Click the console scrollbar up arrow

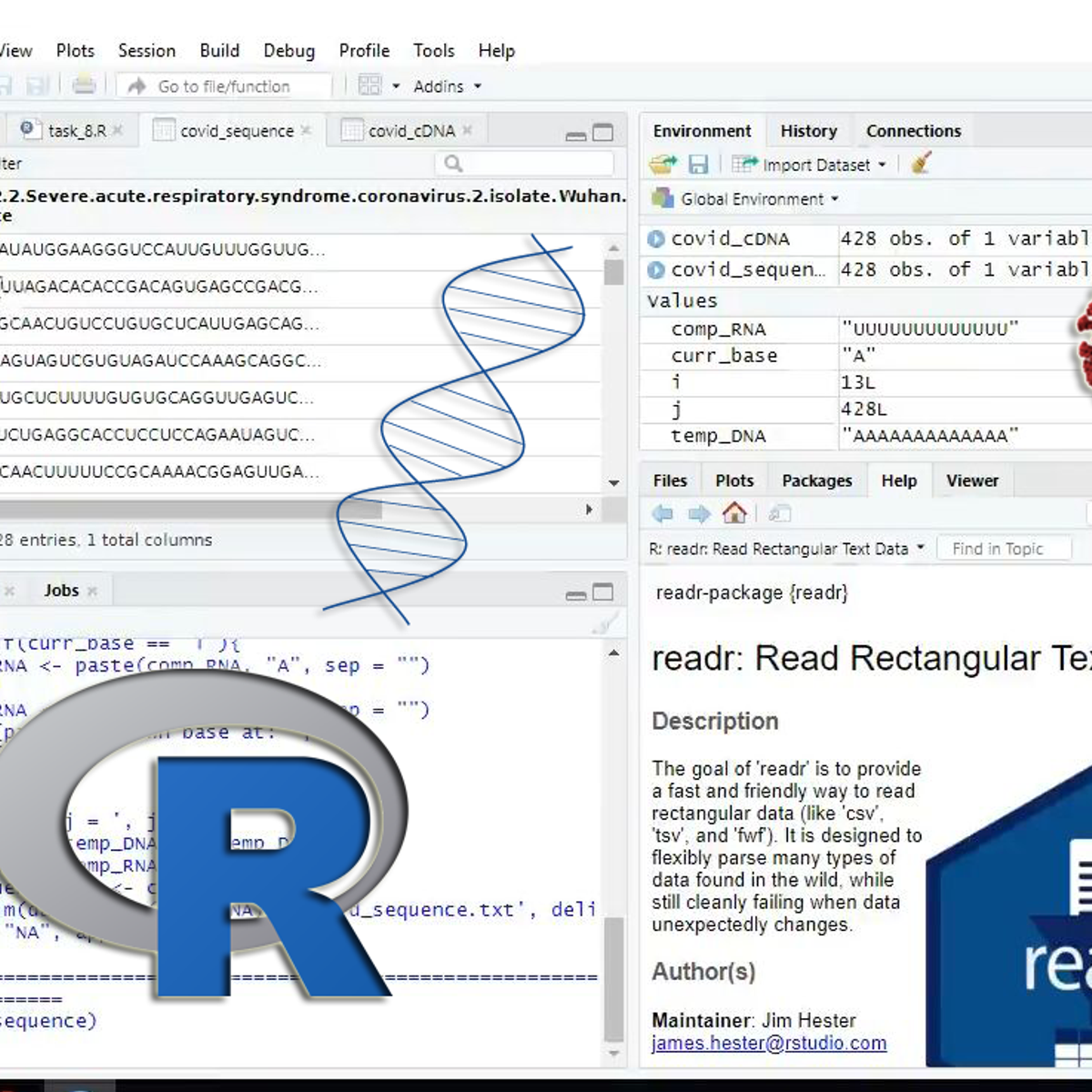coord(614,652)
